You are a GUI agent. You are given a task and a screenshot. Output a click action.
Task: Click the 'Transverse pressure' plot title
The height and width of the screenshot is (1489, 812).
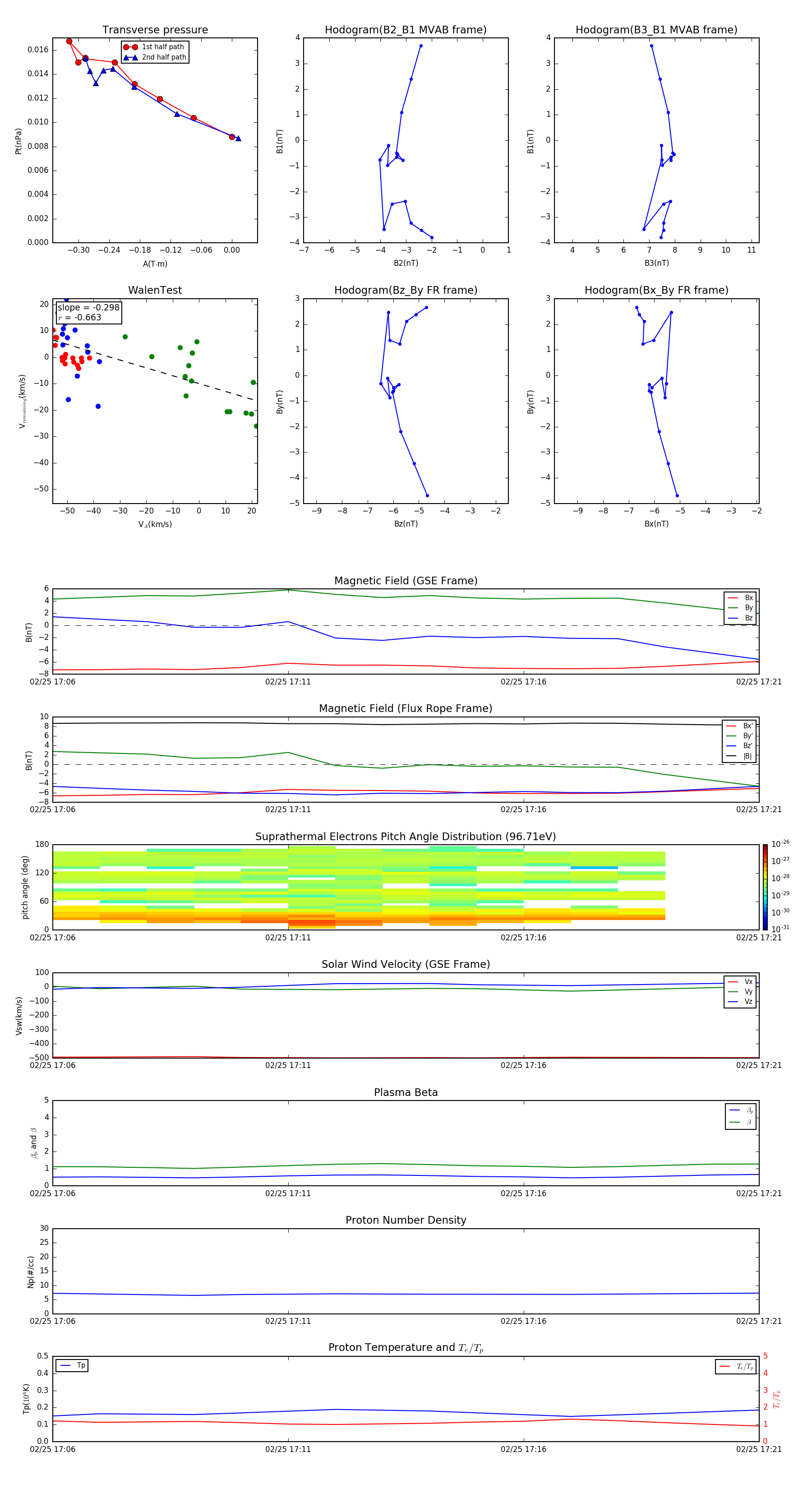[x=155, y=30]
